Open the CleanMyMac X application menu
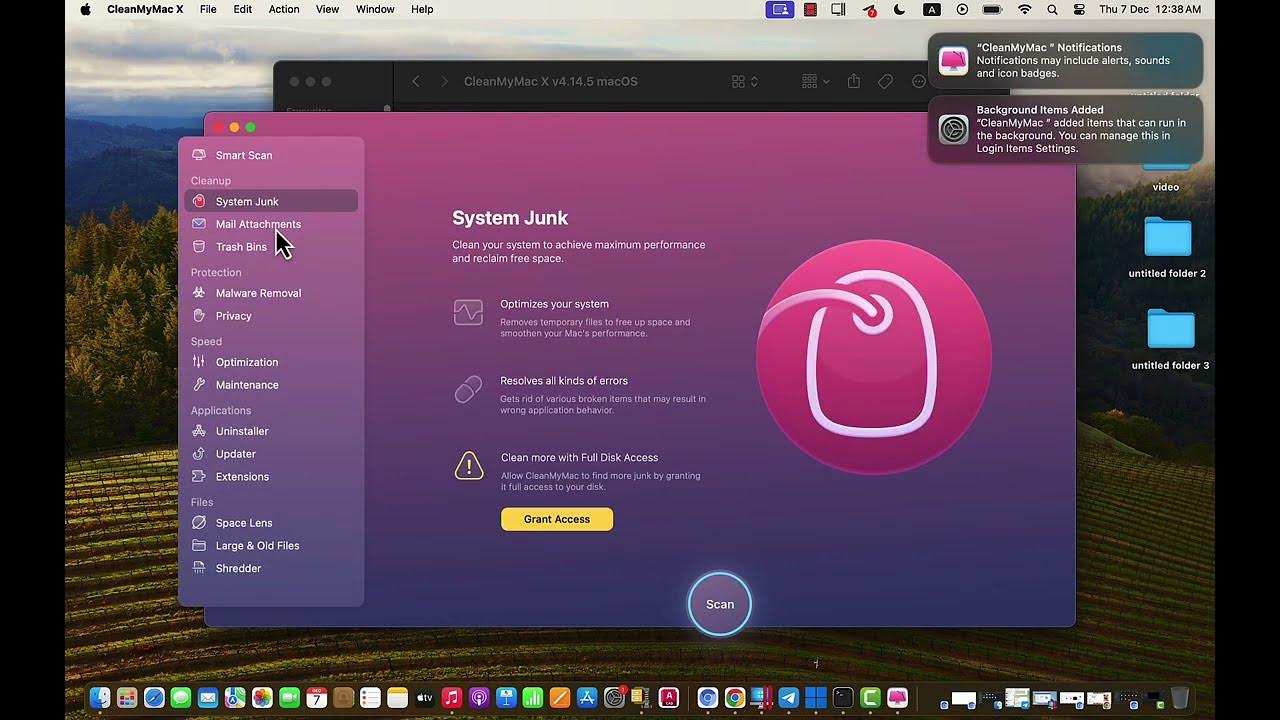Image resolution: width=1280 pixels, height=720 pixels. [147, 9]
